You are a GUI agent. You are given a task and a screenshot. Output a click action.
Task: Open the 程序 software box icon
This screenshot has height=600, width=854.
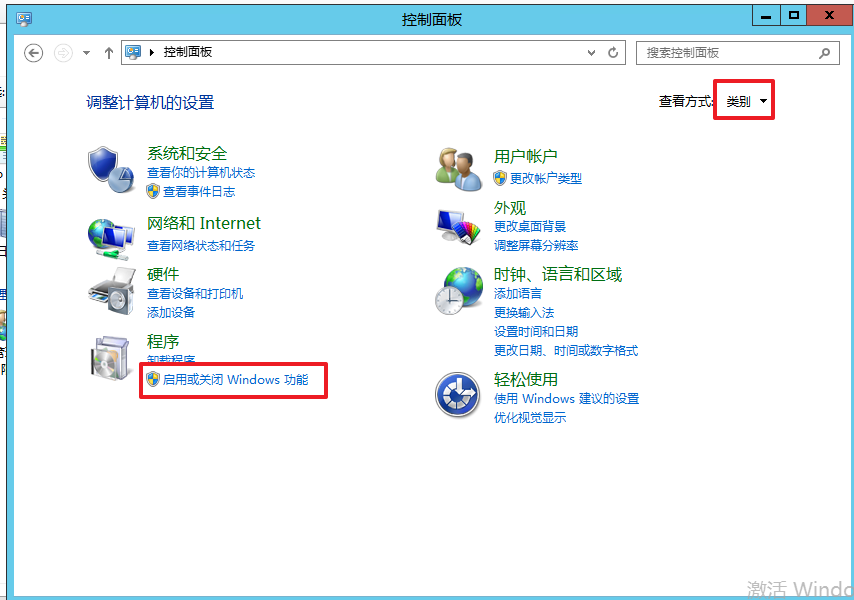click(x=111, y=357)
